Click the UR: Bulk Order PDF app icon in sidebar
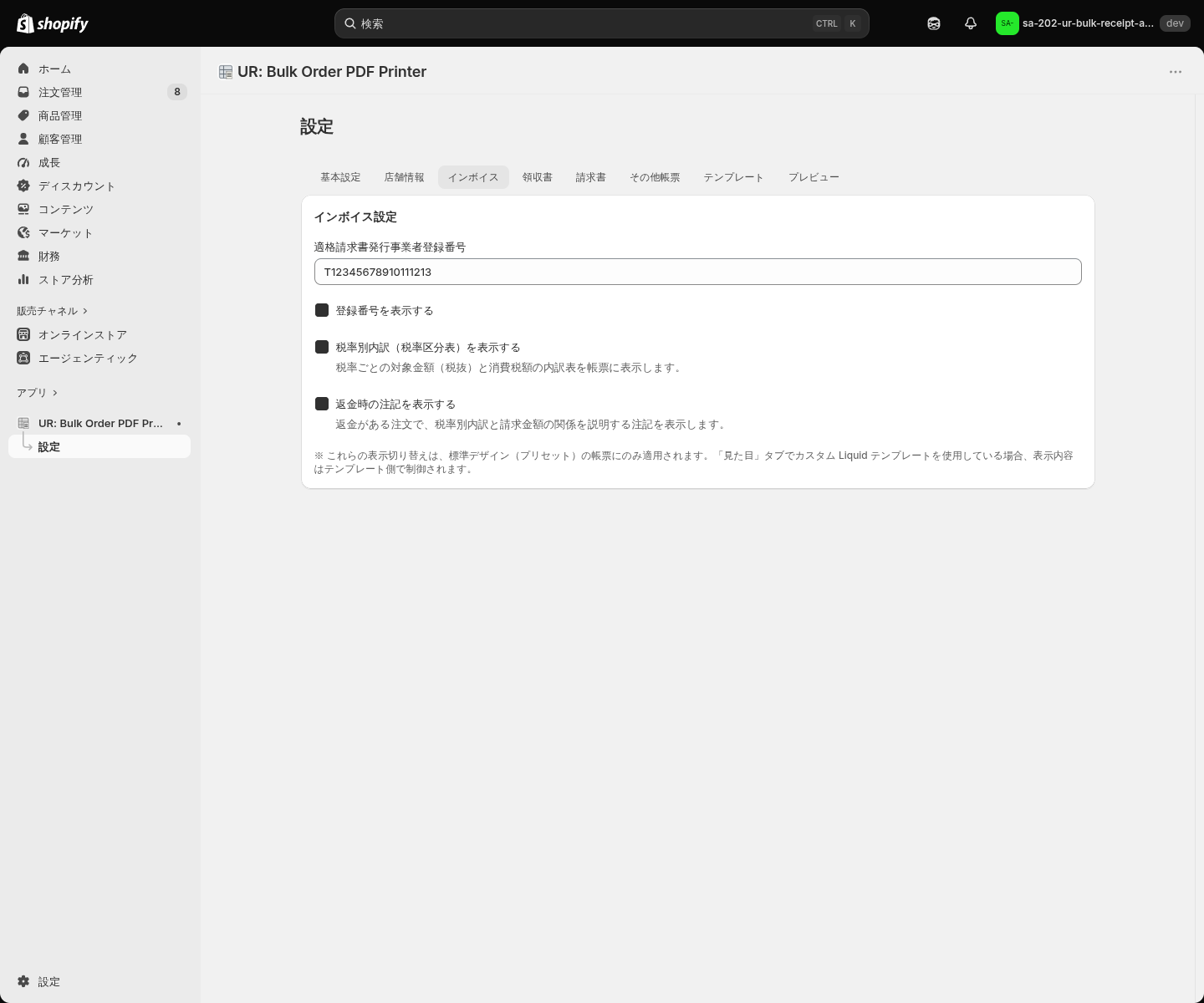The height and width of the screenshot is (1003, 1204). (23, 423)
